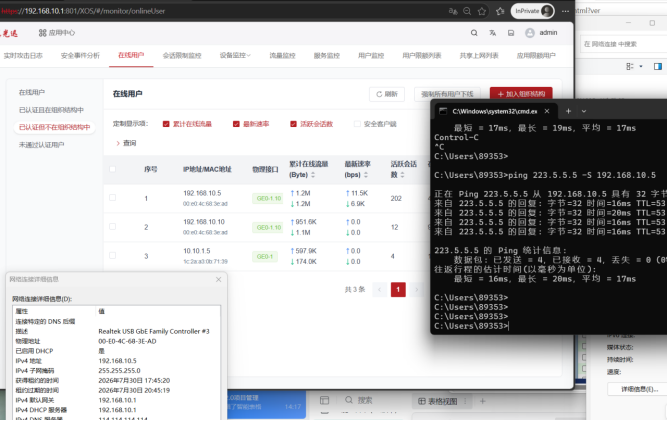Close the 网络连接详细信息 dialog
667x421 pixels.
(218, 279)
